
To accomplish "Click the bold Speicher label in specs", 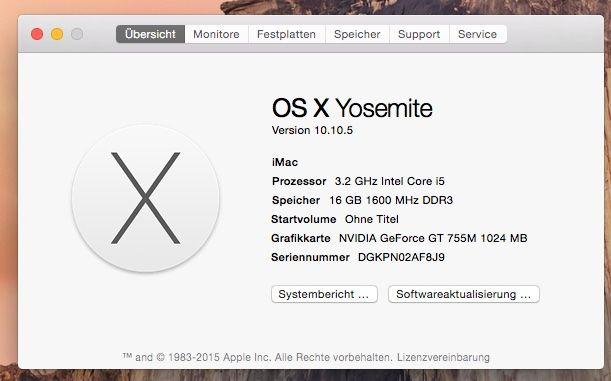I will coord(296,200).
